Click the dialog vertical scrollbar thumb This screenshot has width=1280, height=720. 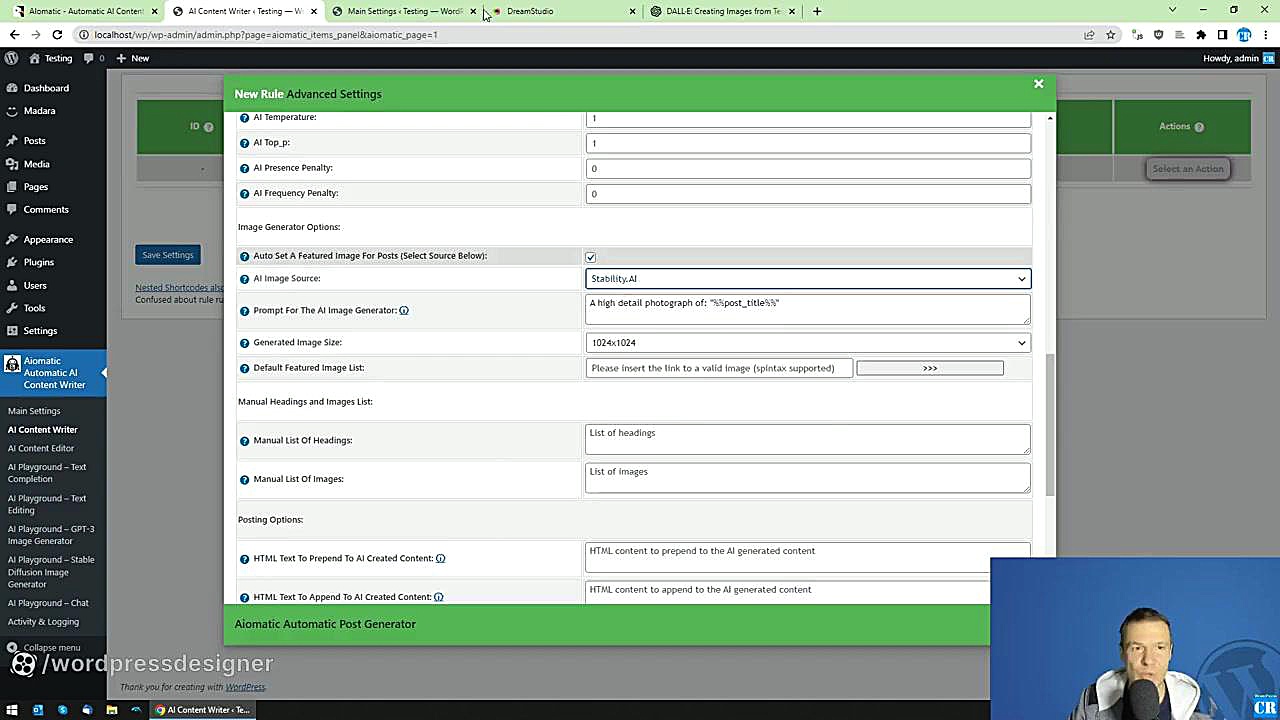pyautogui.click(x=1049, y=424)
